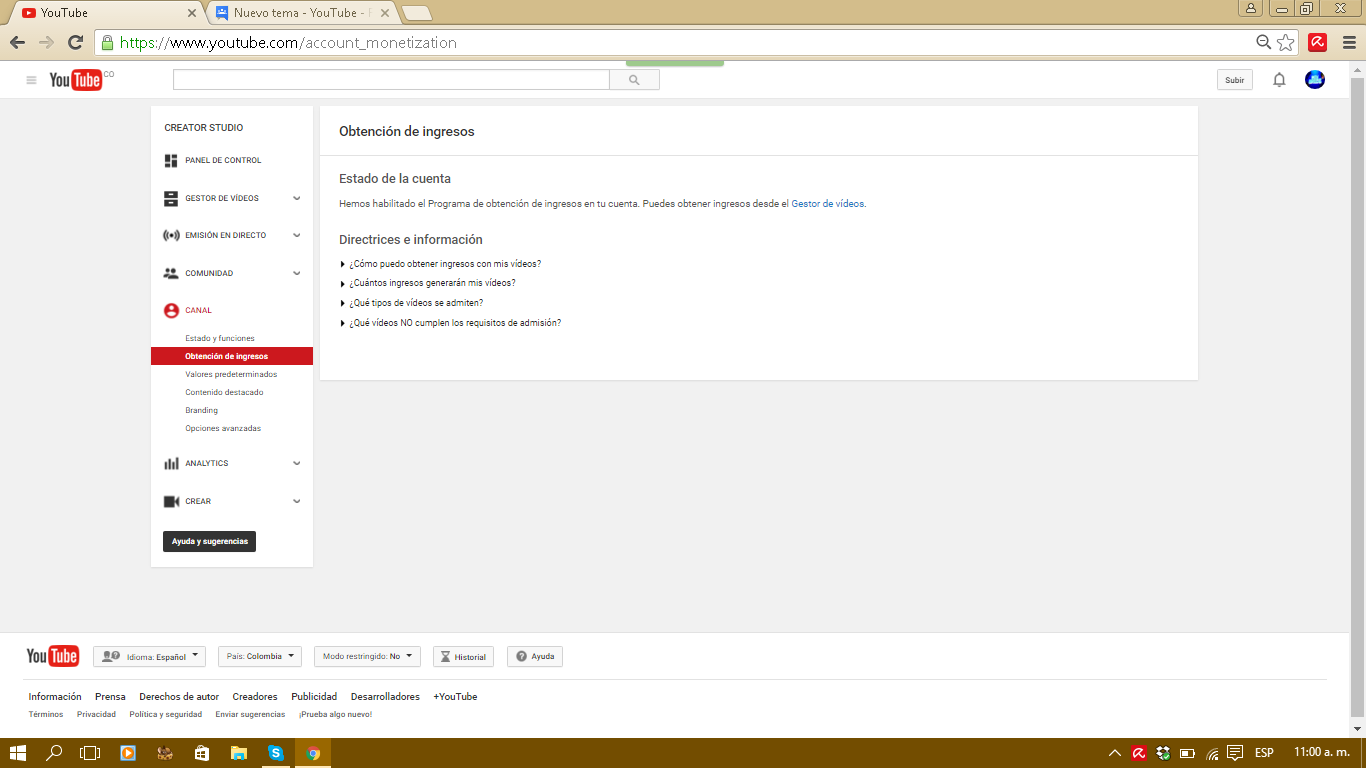
Task: Click the Canal person icon
Action: (171, 311)
